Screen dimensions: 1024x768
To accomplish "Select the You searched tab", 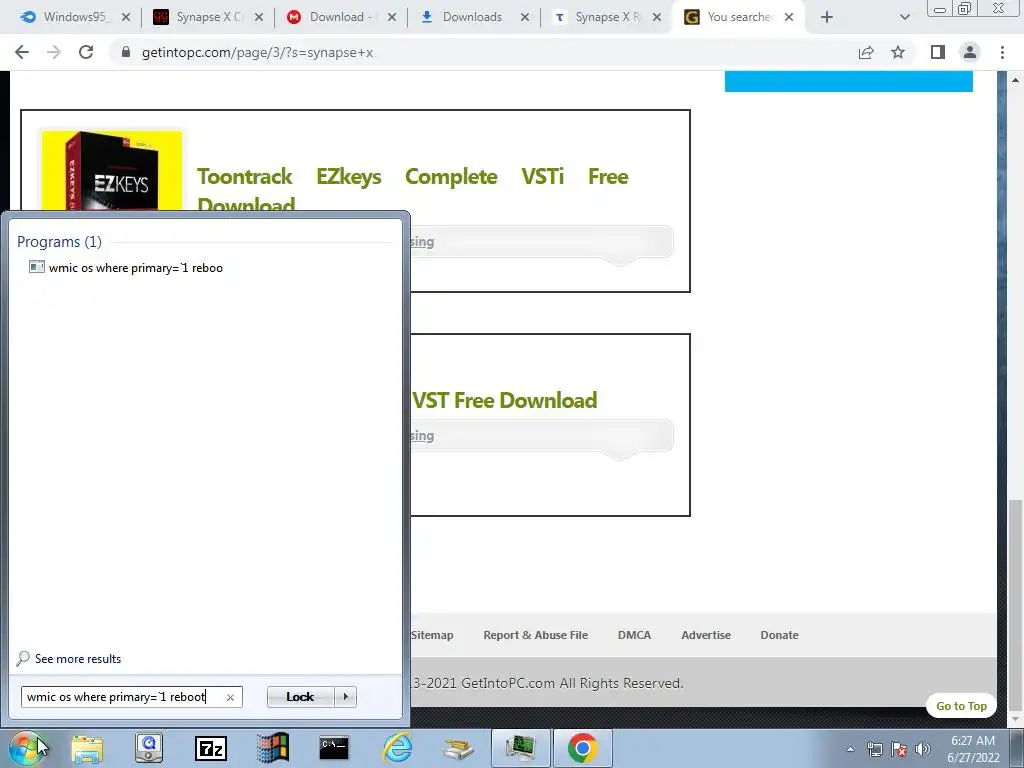I will [738, 17].
